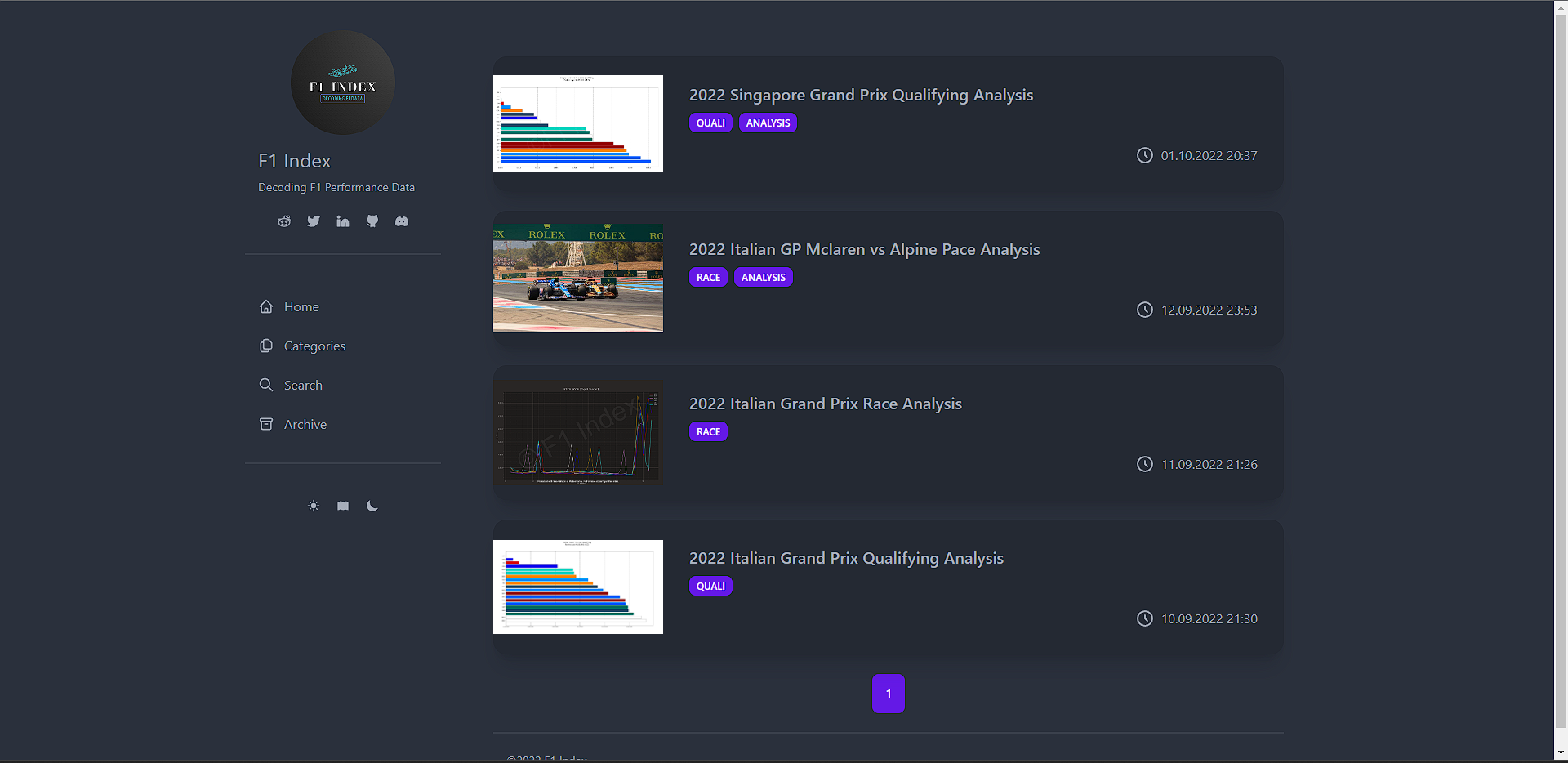Switch to dark theme with moon icon
Viewport: 1568px width, 763px height.
pos(372,506)
